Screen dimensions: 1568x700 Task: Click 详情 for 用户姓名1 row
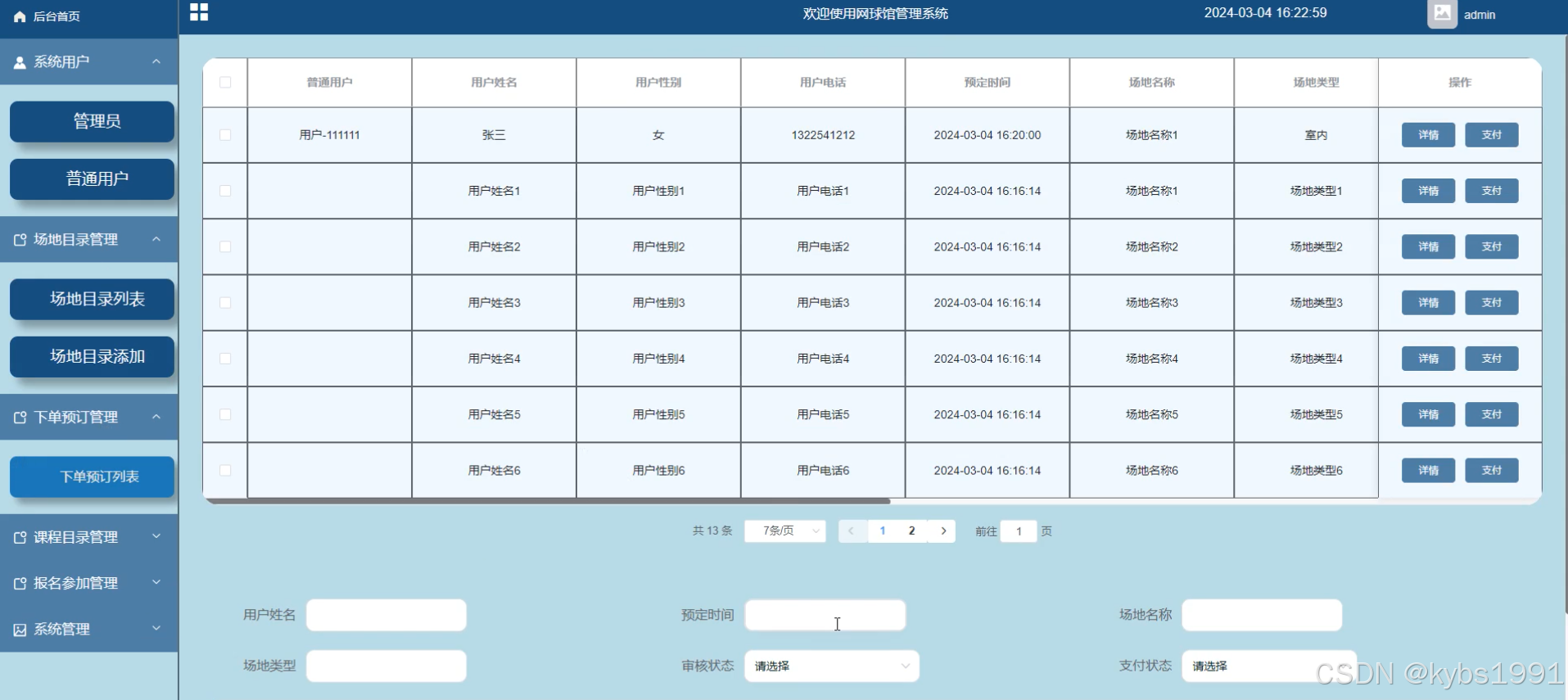pyautogui.click(x=1428, y=191)
